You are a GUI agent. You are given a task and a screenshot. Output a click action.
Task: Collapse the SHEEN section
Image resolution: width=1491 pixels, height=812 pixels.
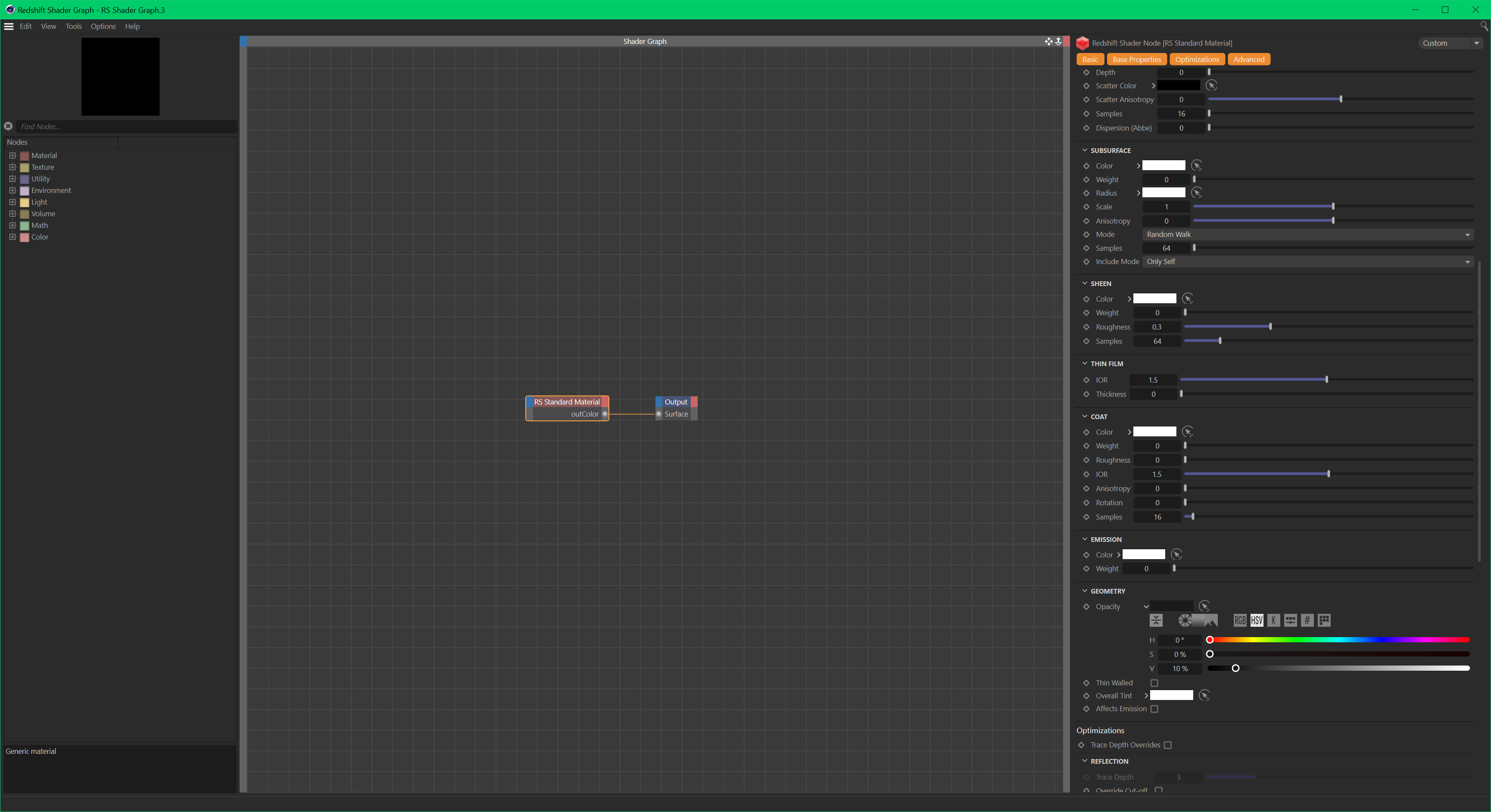point(1084,283)
